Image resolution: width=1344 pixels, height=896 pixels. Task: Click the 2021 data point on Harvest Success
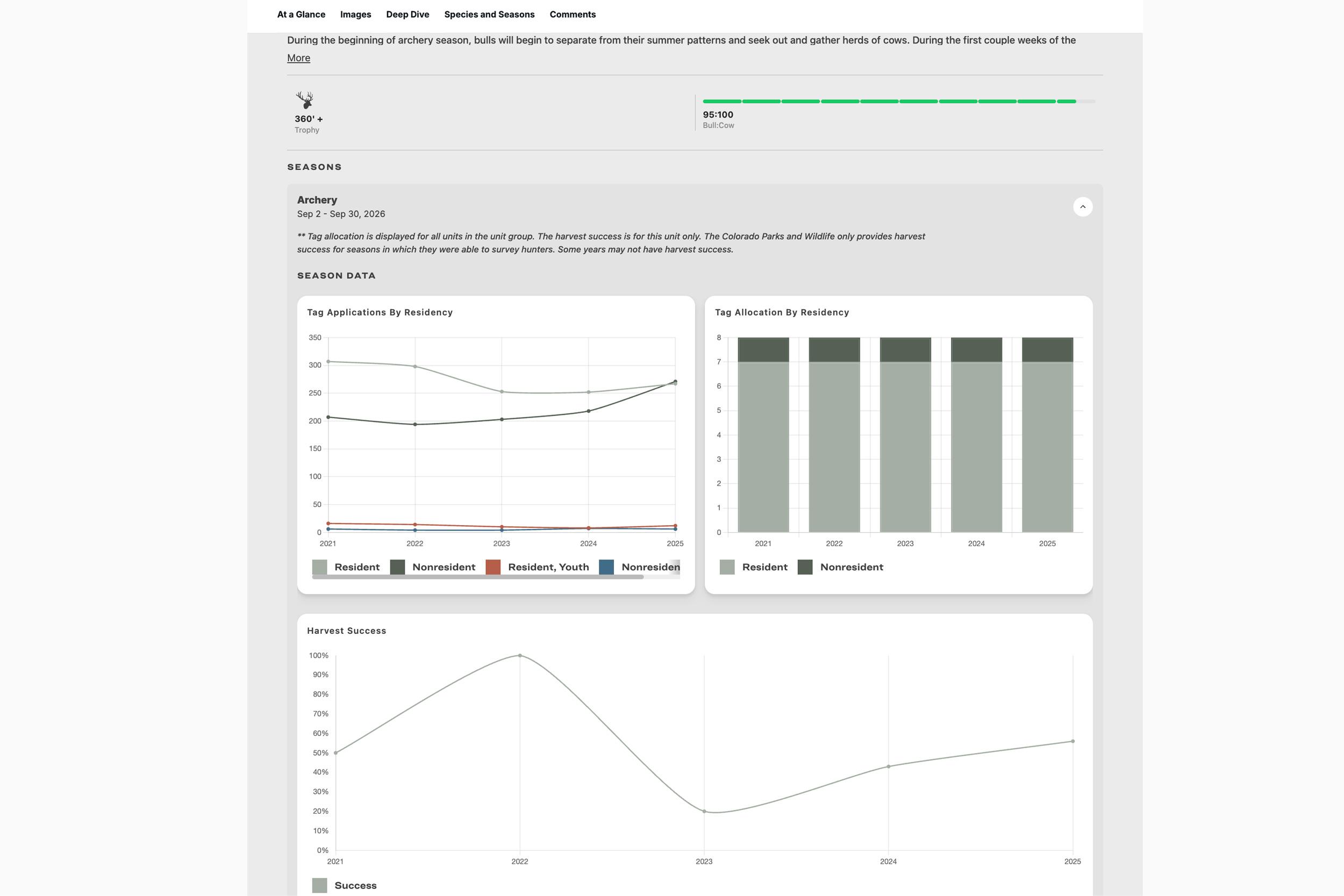pyautogui.click(x=335, y=752)
